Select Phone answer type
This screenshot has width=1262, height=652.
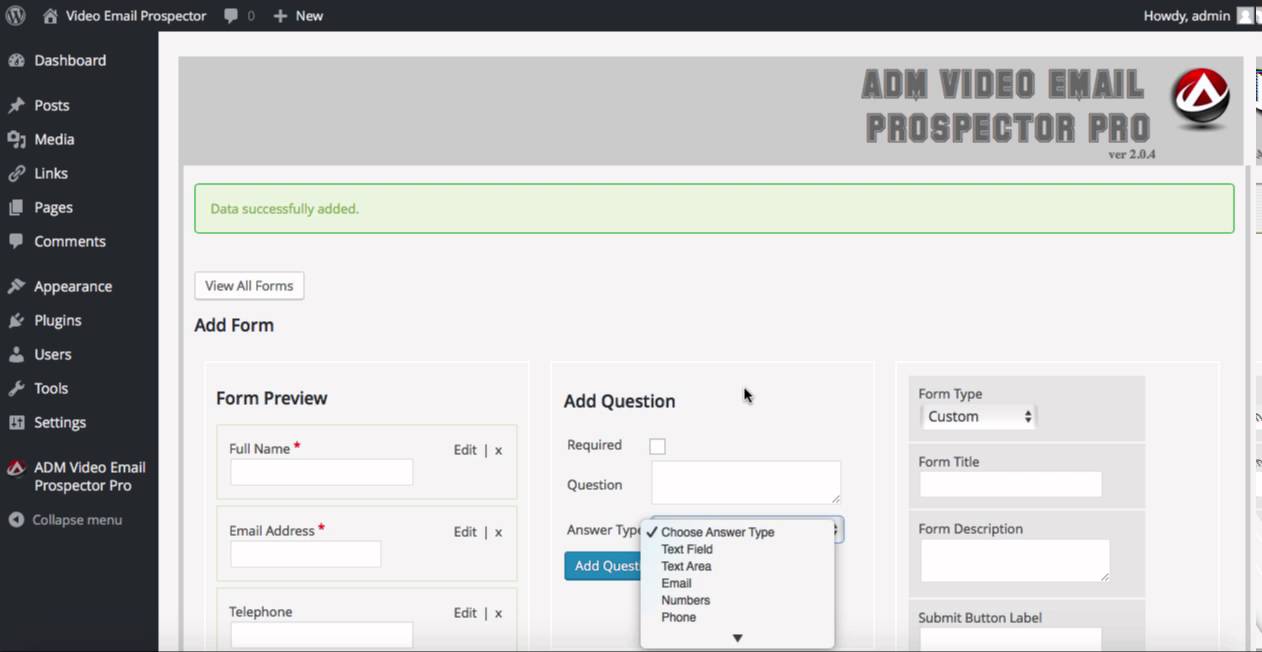(x=678, y=617)
